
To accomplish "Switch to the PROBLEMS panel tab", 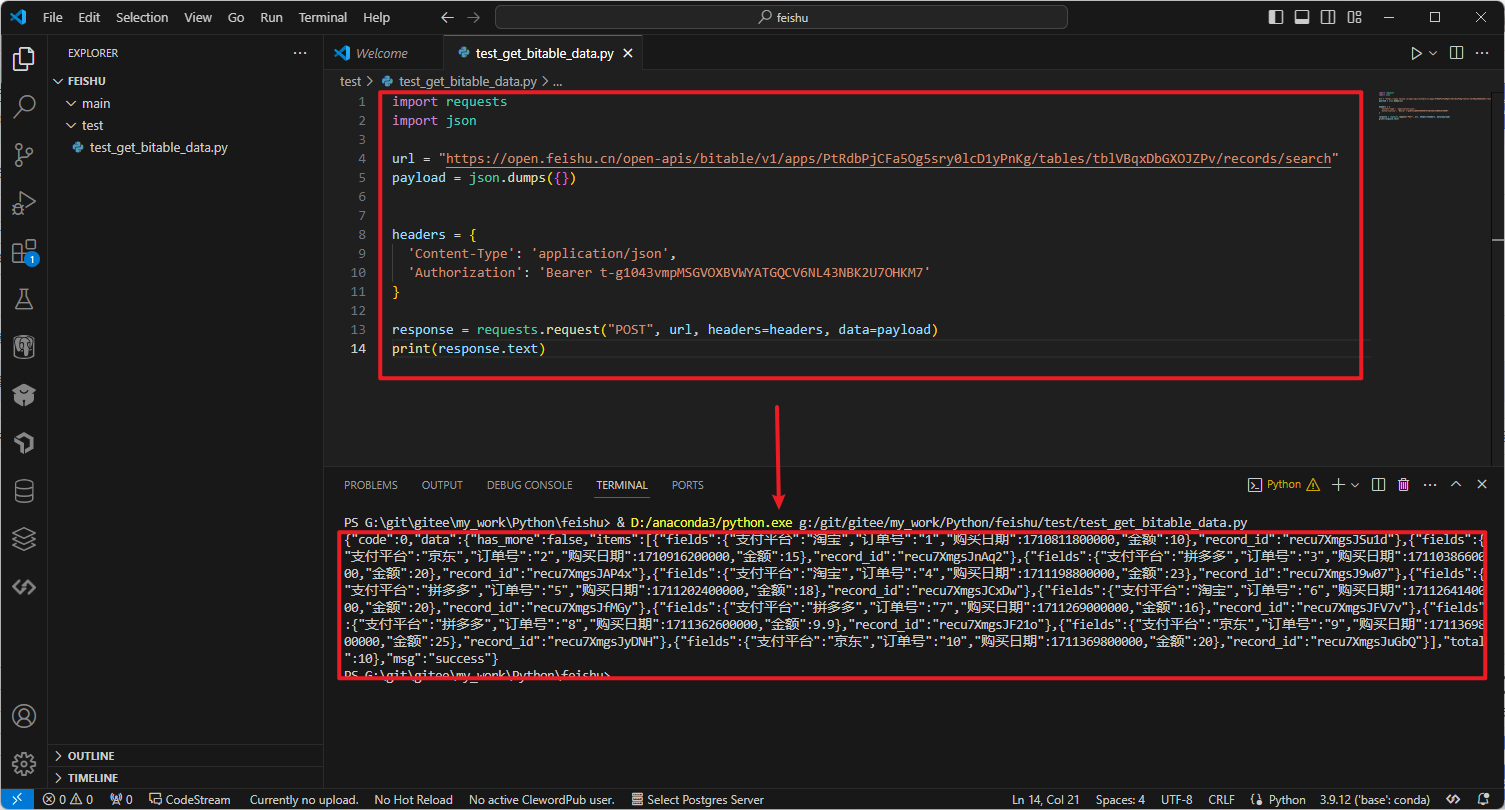I will click(371, 485).
